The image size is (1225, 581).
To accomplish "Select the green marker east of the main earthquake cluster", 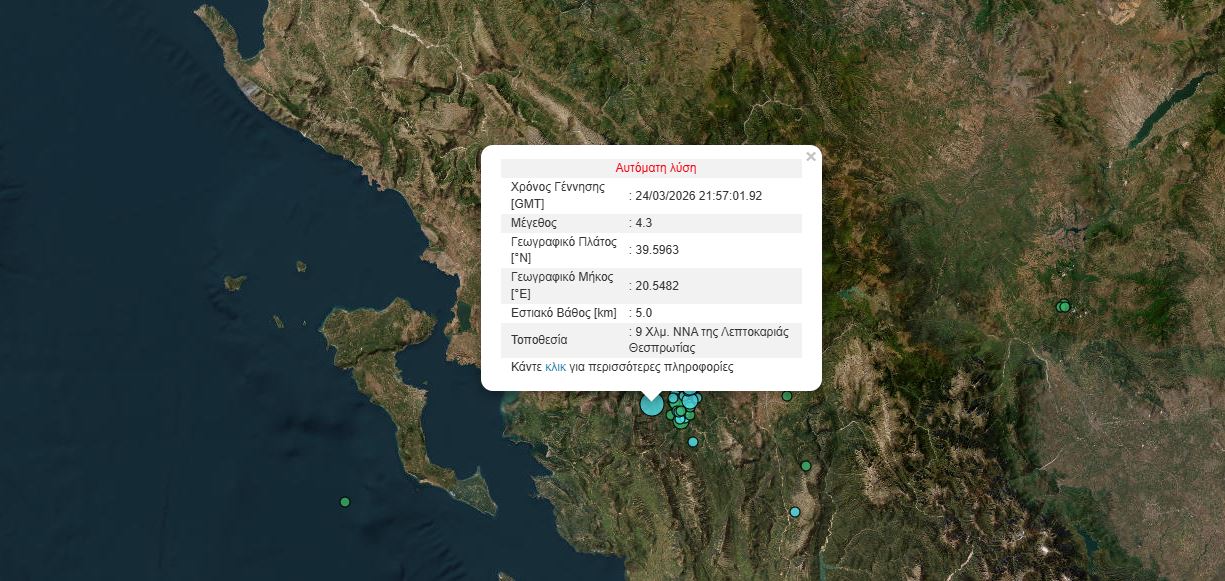I will (x=786, y=396).
